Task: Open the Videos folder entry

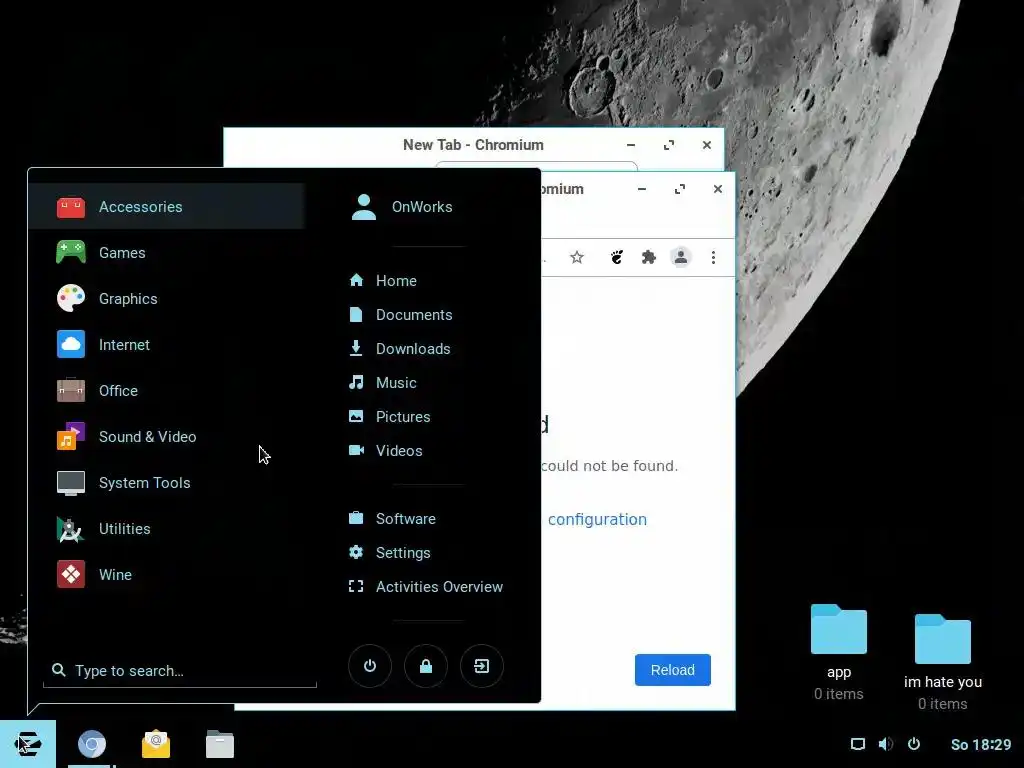Action: [x=385, y=451]
